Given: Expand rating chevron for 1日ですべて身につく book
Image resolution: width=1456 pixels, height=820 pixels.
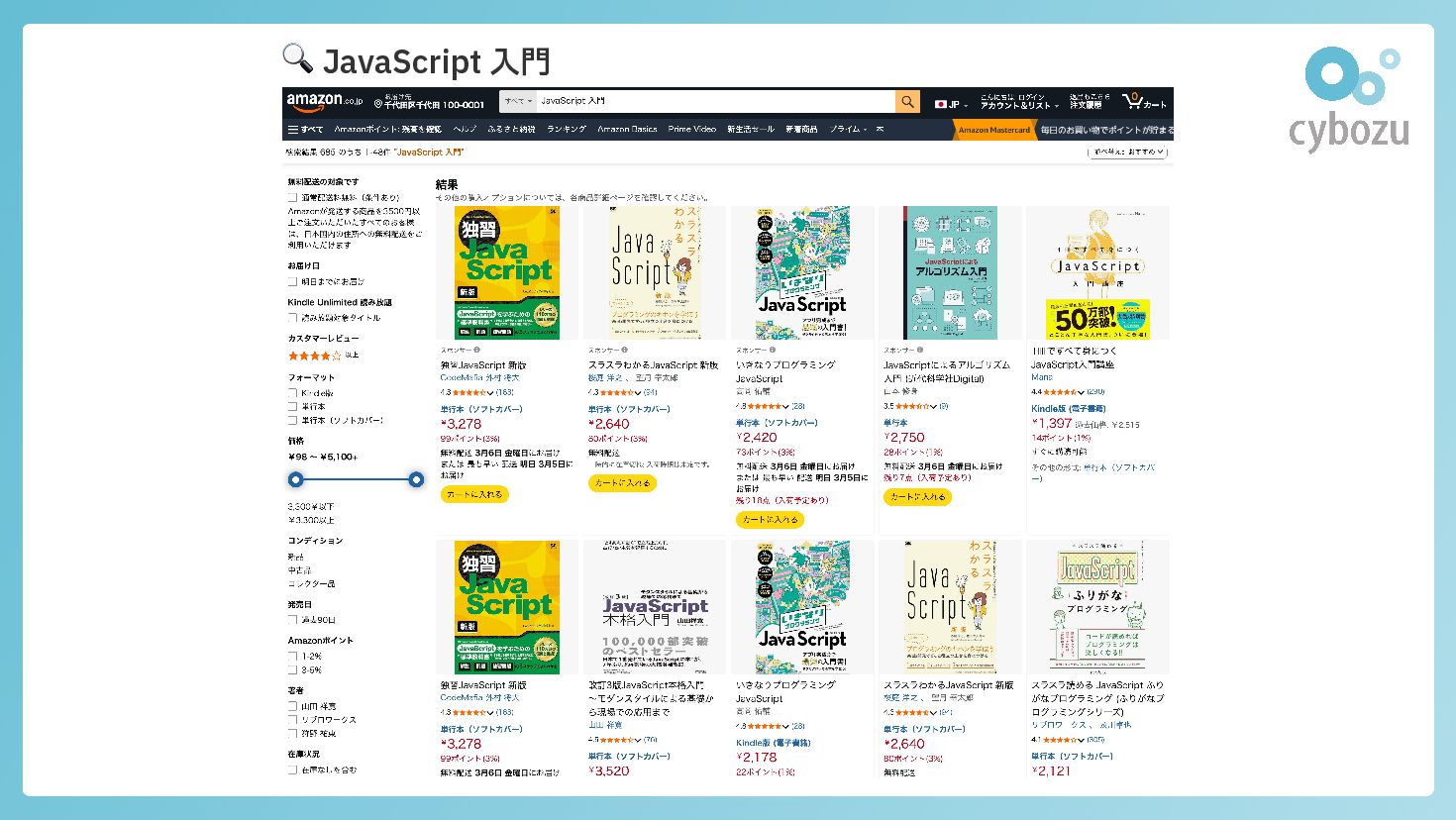Looking at the screenshot, I should pos(1081,392).
